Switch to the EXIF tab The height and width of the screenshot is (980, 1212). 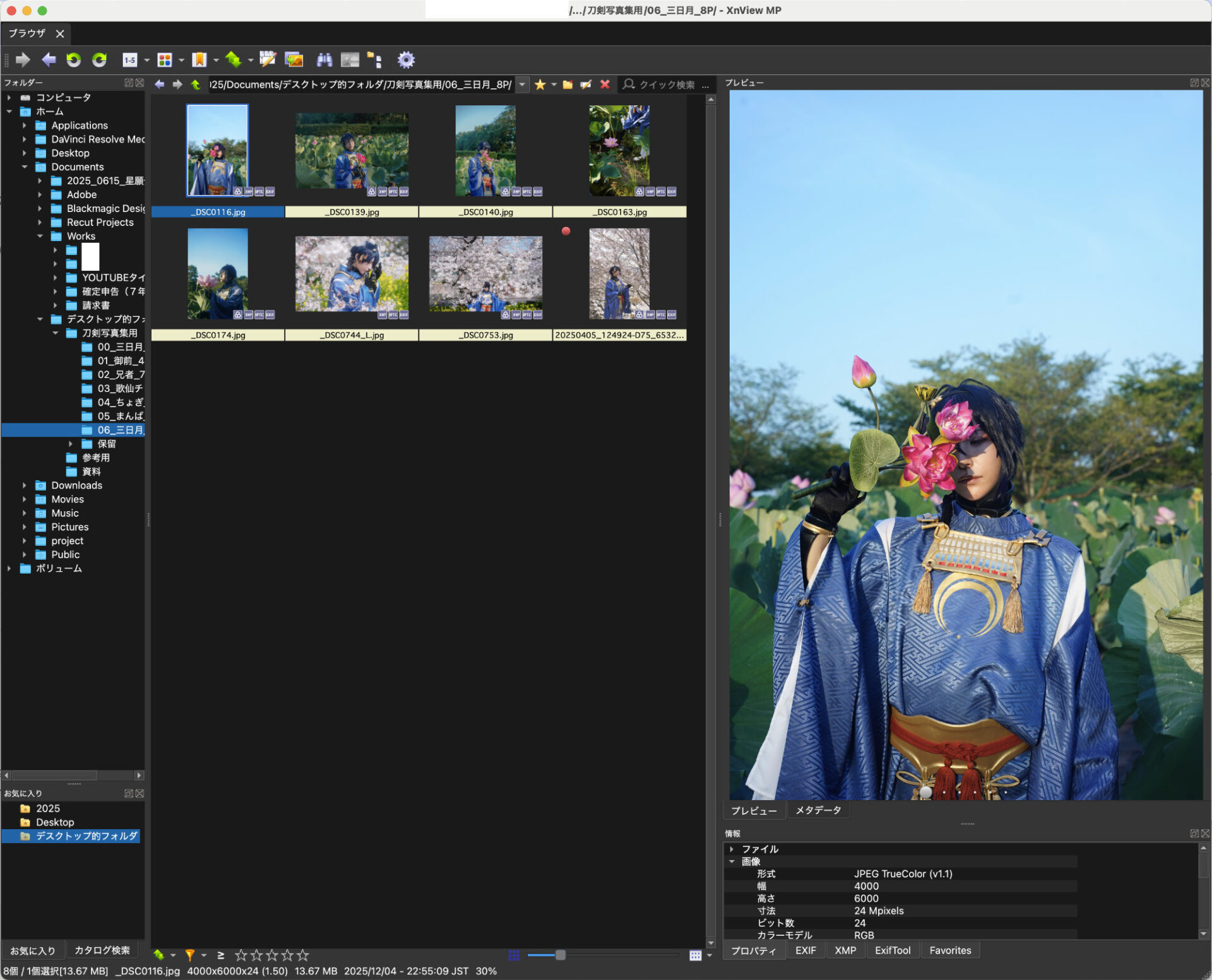point(805,950)
